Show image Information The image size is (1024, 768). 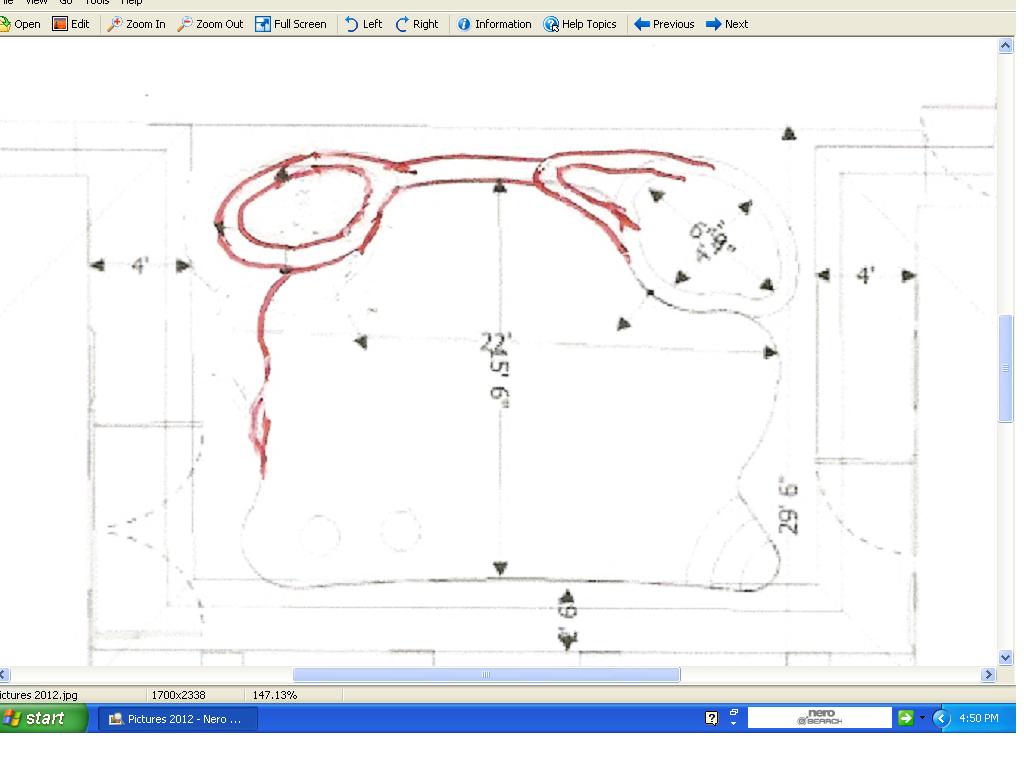(494, 24)
